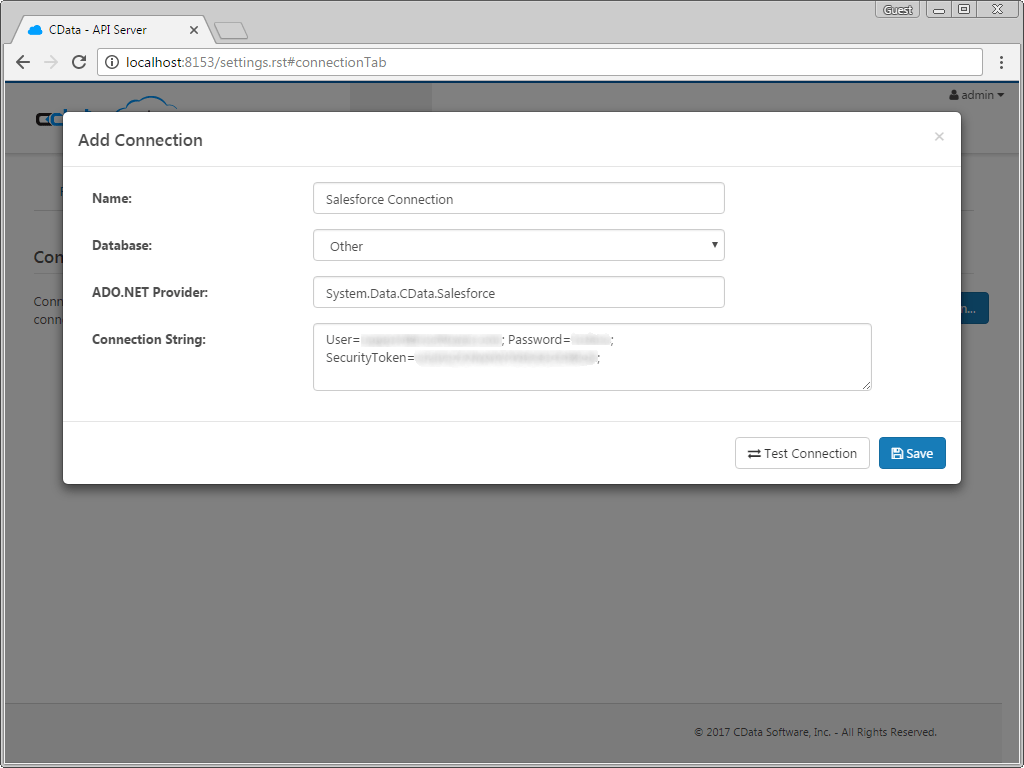Screen dimensions: 1024x768
Task: Click the back navigation arrow
Action: 23,62
